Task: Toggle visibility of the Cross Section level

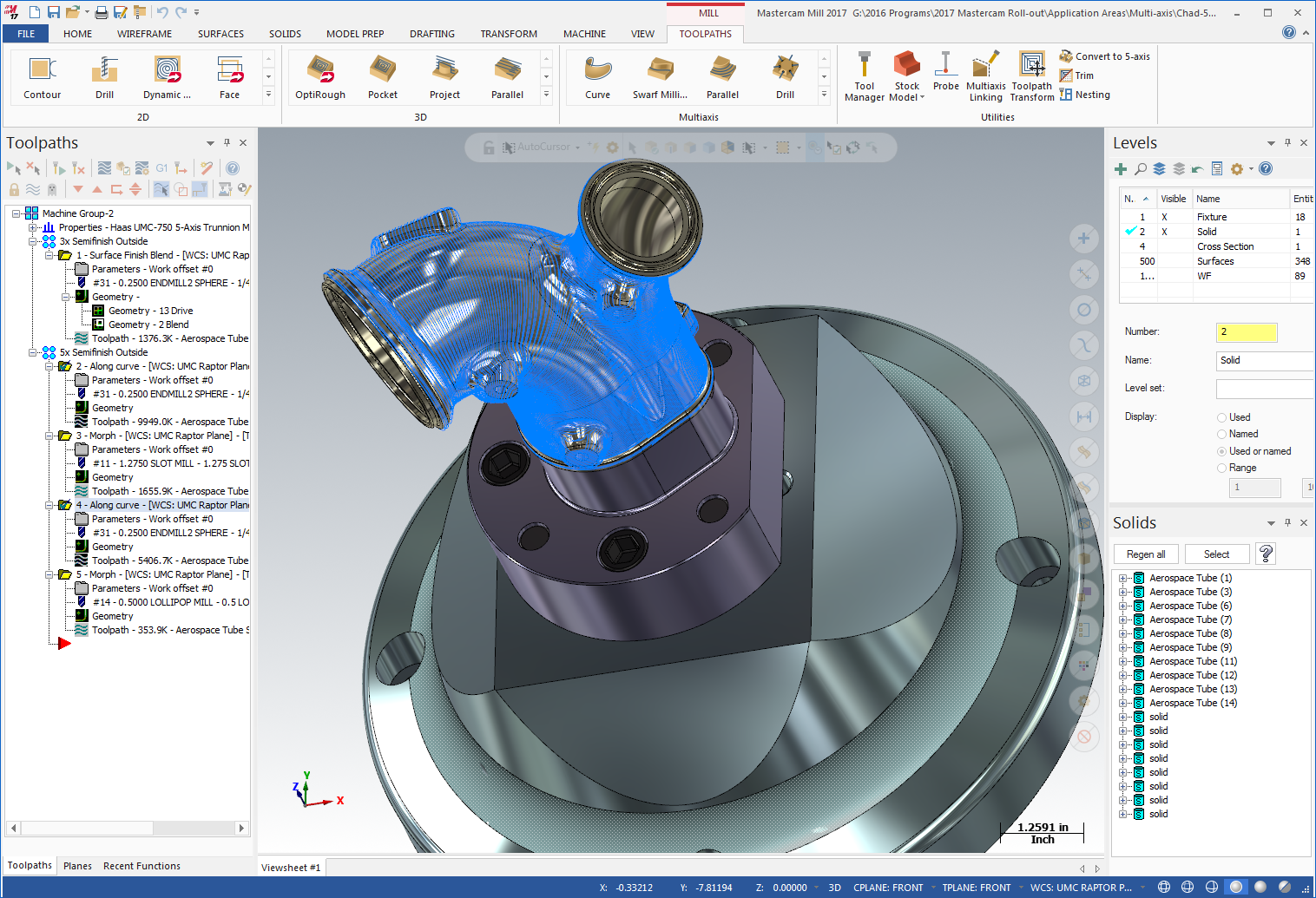Action: click(x=1175, y=246)
